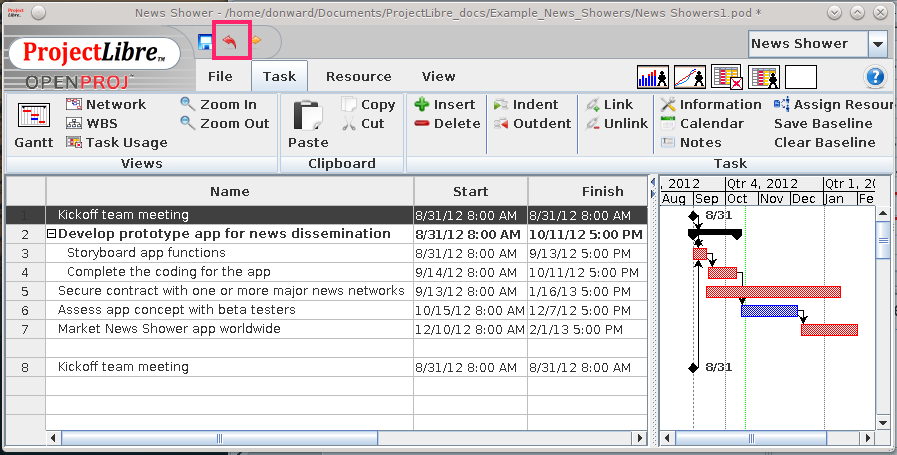This screenshot has width=897, height=455.
Task: Click the blue Assess app Gantt bar
Action: point(769,311)
